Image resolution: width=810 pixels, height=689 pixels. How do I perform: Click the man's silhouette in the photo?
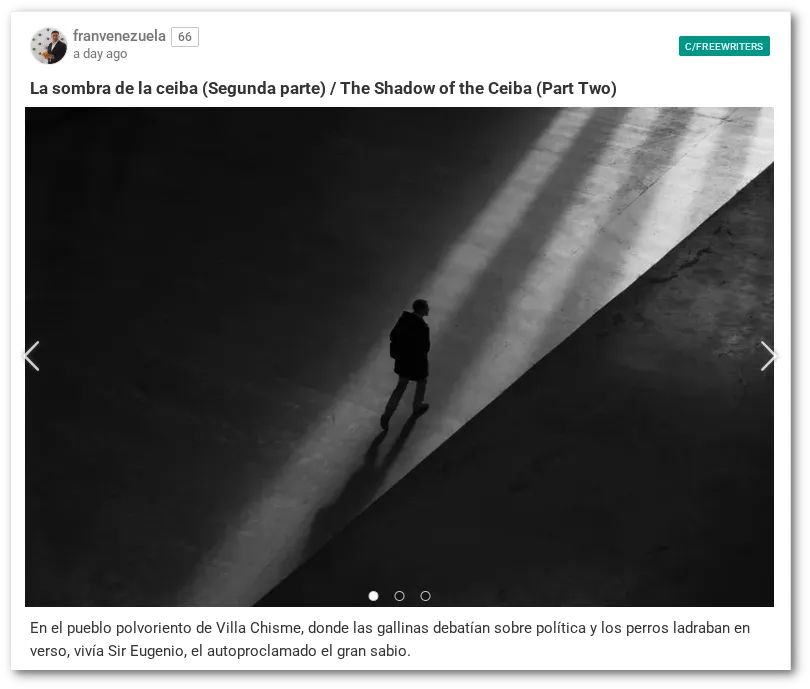[x=409, y=364]
